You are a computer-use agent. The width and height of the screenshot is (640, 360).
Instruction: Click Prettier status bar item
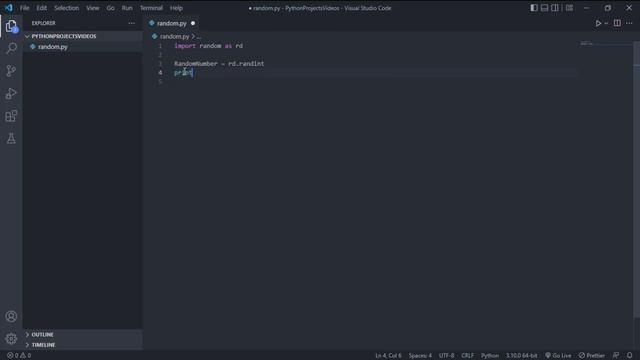592,356
